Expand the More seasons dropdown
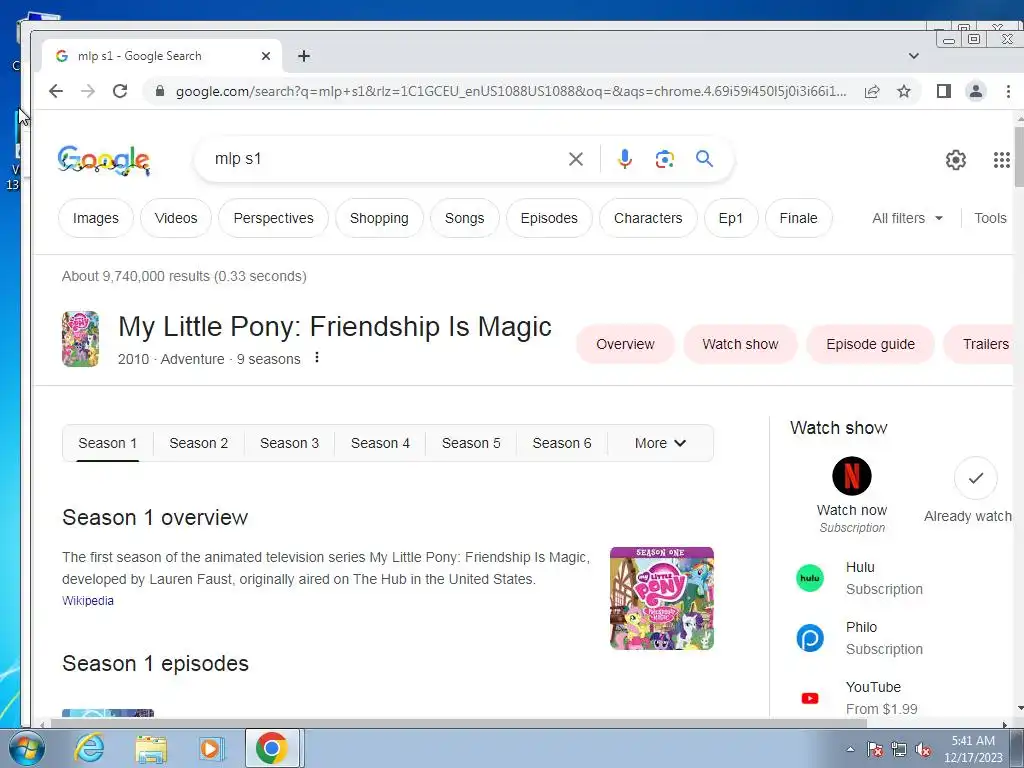 click(660, 443)
